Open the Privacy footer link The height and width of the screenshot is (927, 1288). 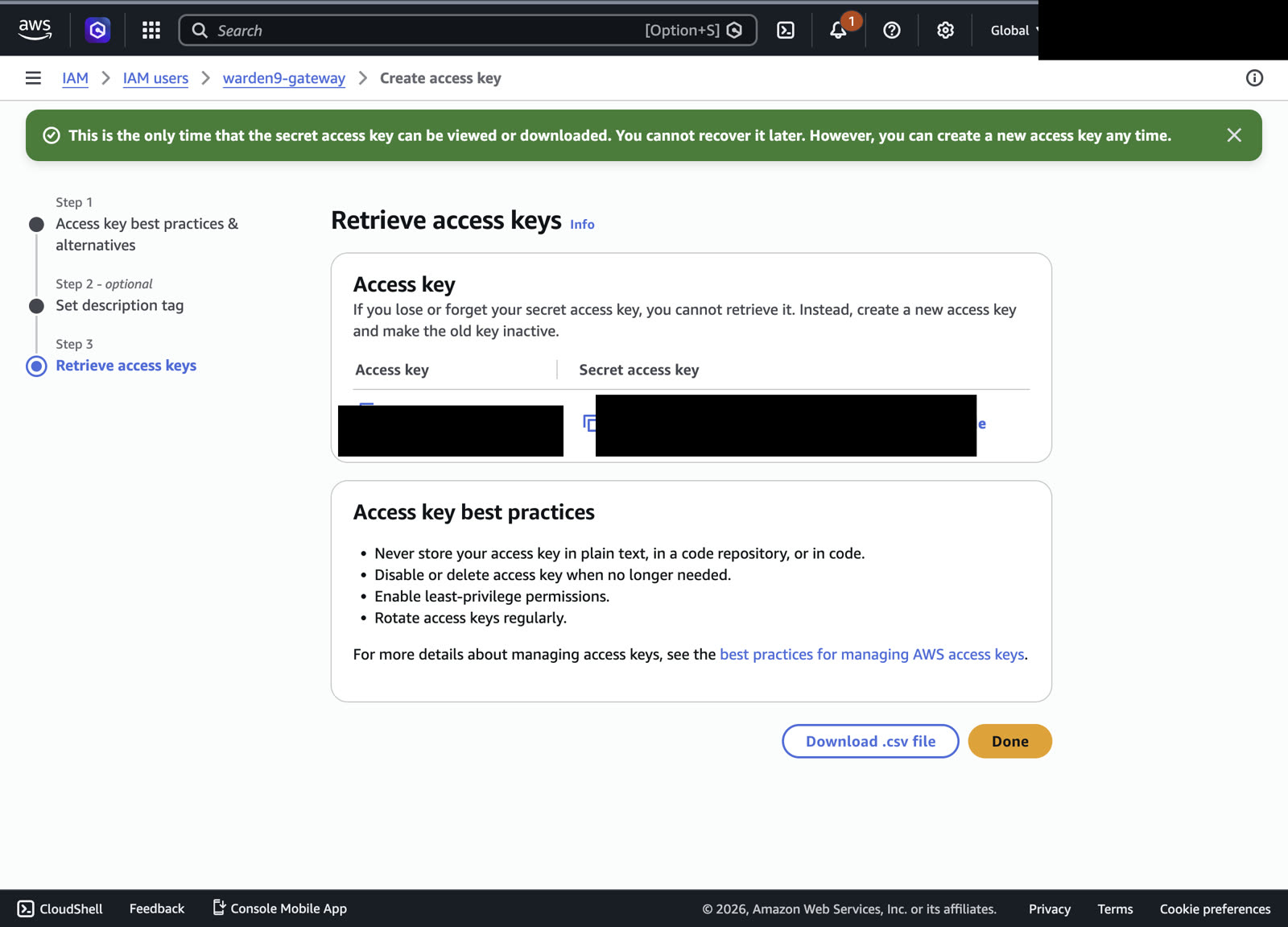coord(1050,908)
